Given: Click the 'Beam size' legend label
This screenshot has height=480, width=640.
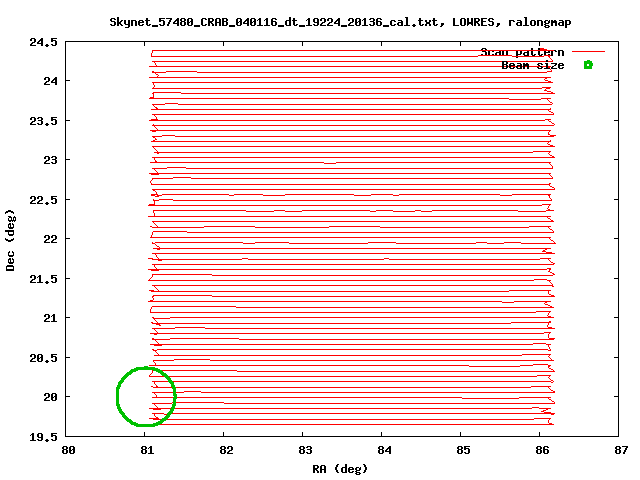Looking at the screenshot, I should click(533, 65).
